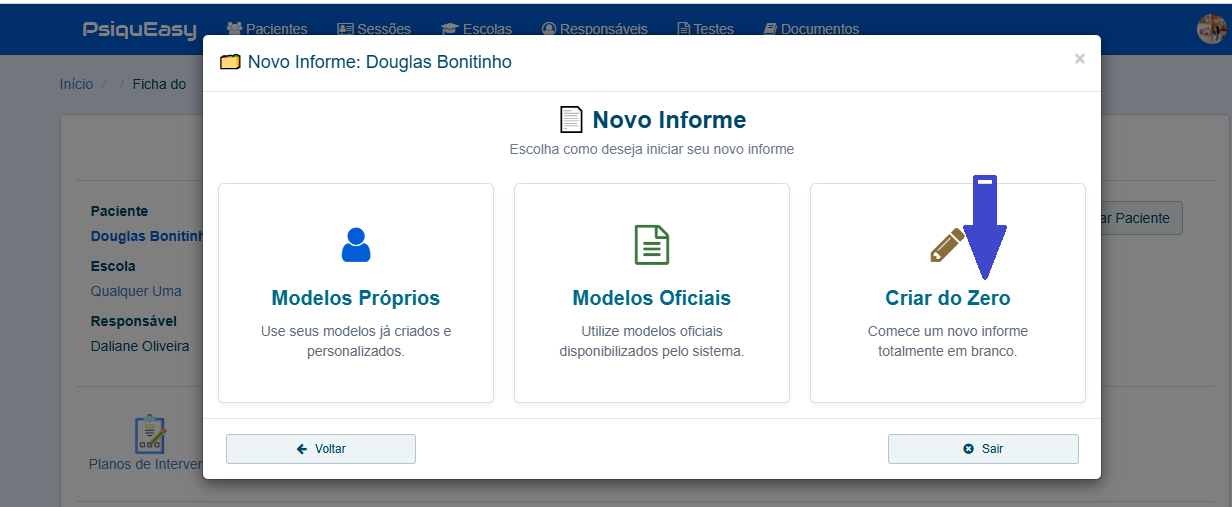Image resolution: width=1232 pixels, height=507 pixels.
Task: Click the folder icon in modal title
Action: click(230, 62)
